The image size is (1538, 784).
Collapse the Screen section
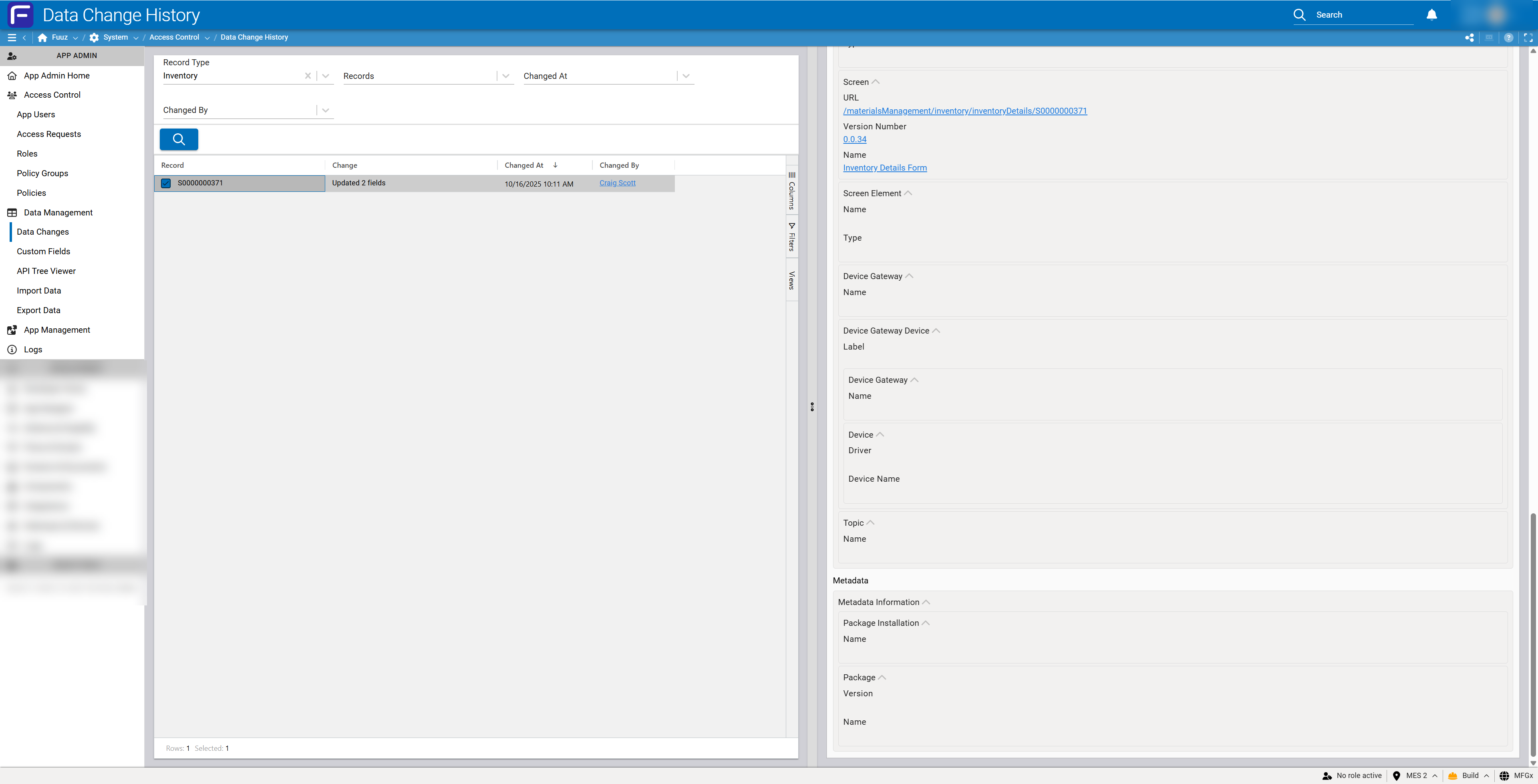click(x=875, y=82)
